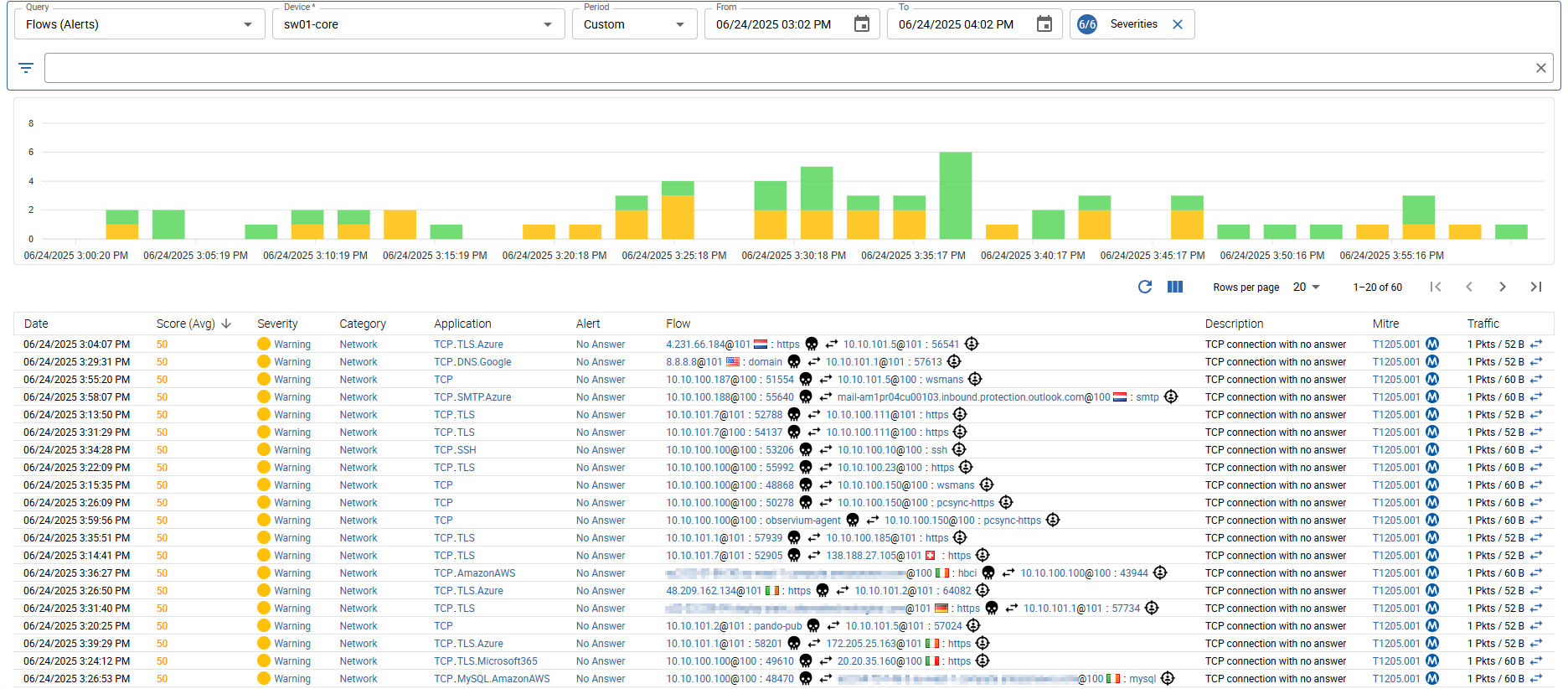Click the pcsync-https link in 3:26:09 PM row

(965, 503)
